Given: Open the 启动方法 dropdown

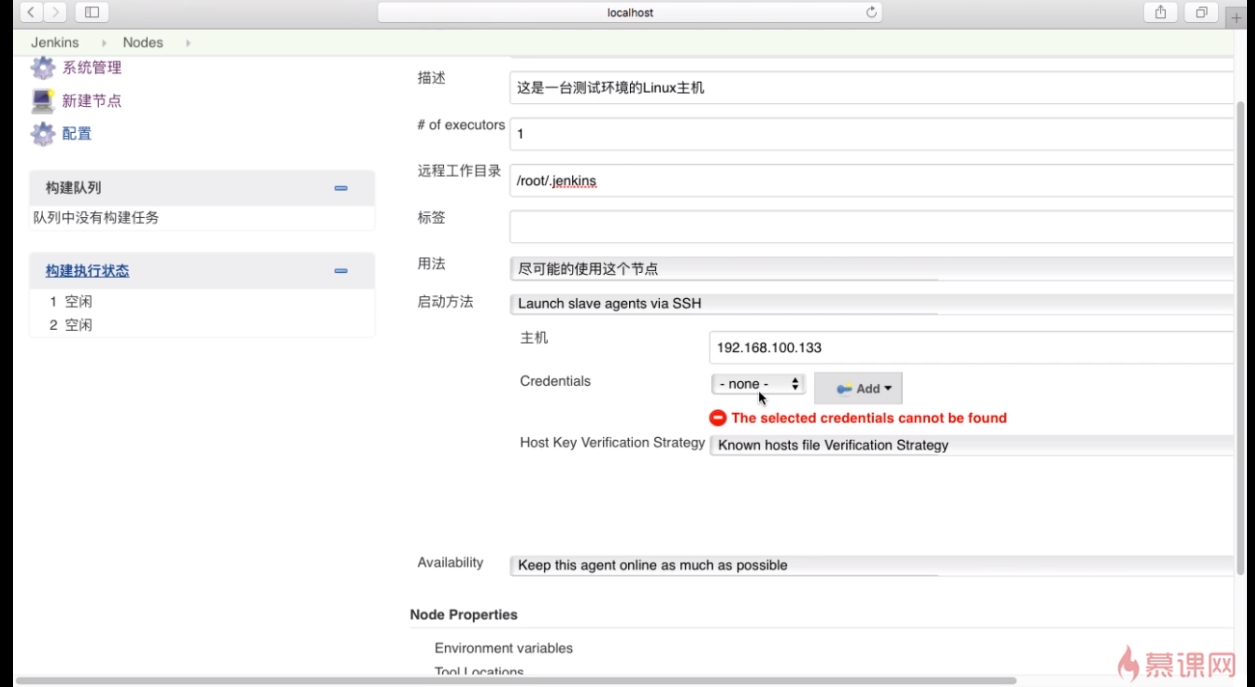Looking at the screenshot, I should coord(871,303).
